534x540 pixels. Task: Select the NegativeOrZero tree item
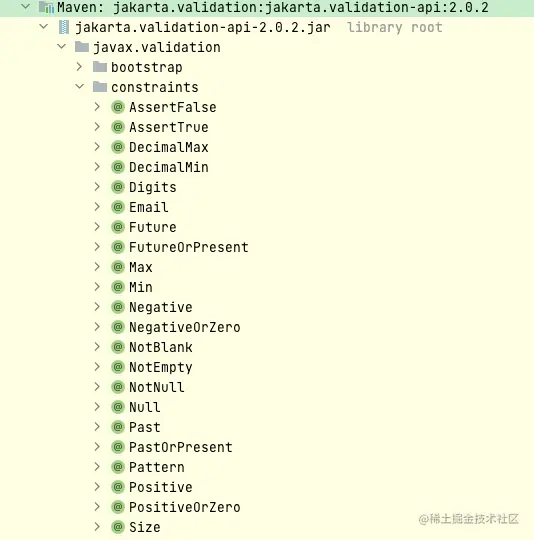pyautogui.click(x=185, y=327)
